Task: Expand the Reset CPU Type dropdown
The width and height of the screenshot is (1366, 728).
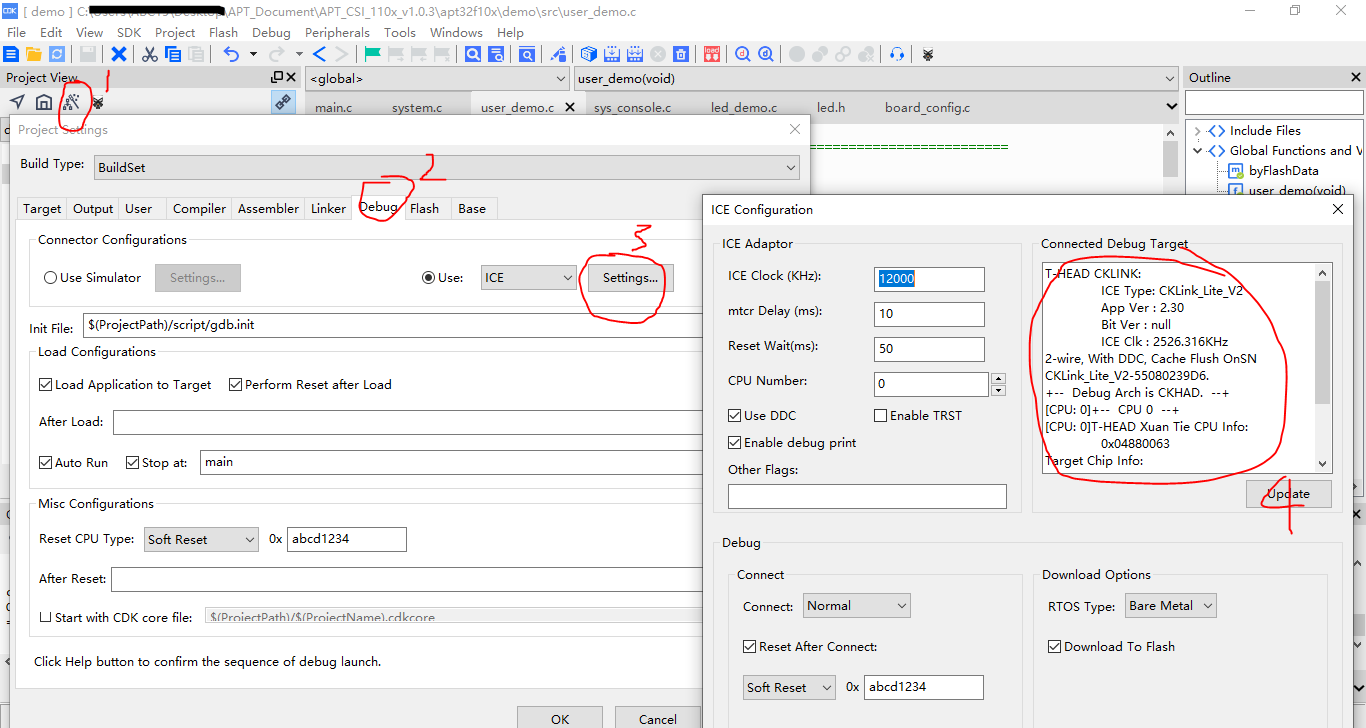Action: [x=201, y=540]
